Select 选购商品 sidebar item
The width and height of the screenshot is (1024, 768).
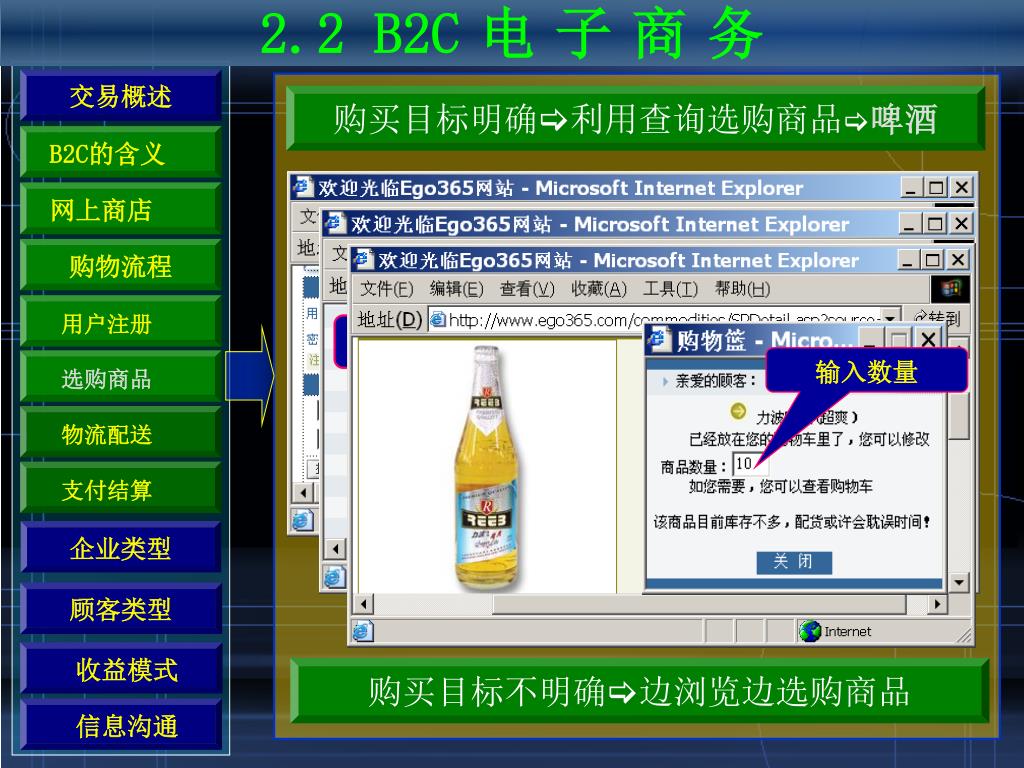pyautogui.click(x=121, y=379)
